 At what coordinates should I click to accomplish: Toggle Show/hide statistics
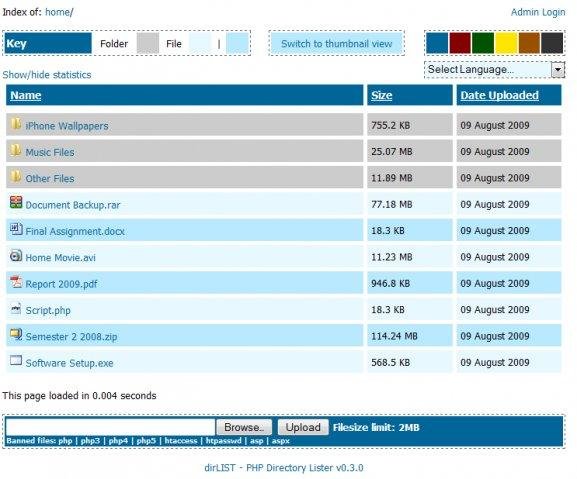[47, 75]
